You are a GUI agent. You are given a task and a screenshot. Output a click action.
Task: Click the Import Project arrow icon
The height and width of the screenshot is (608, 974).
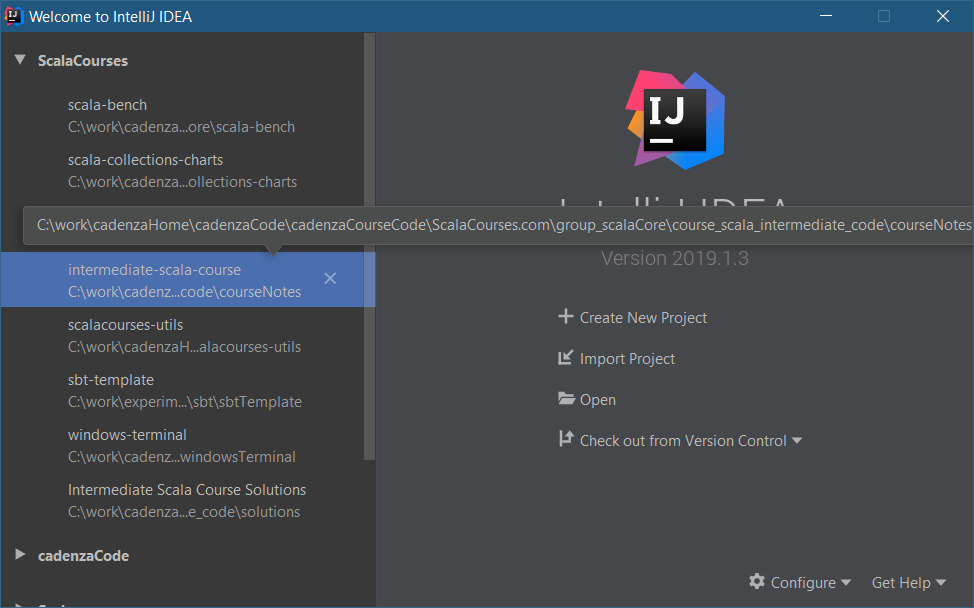(x=565, y=358)
